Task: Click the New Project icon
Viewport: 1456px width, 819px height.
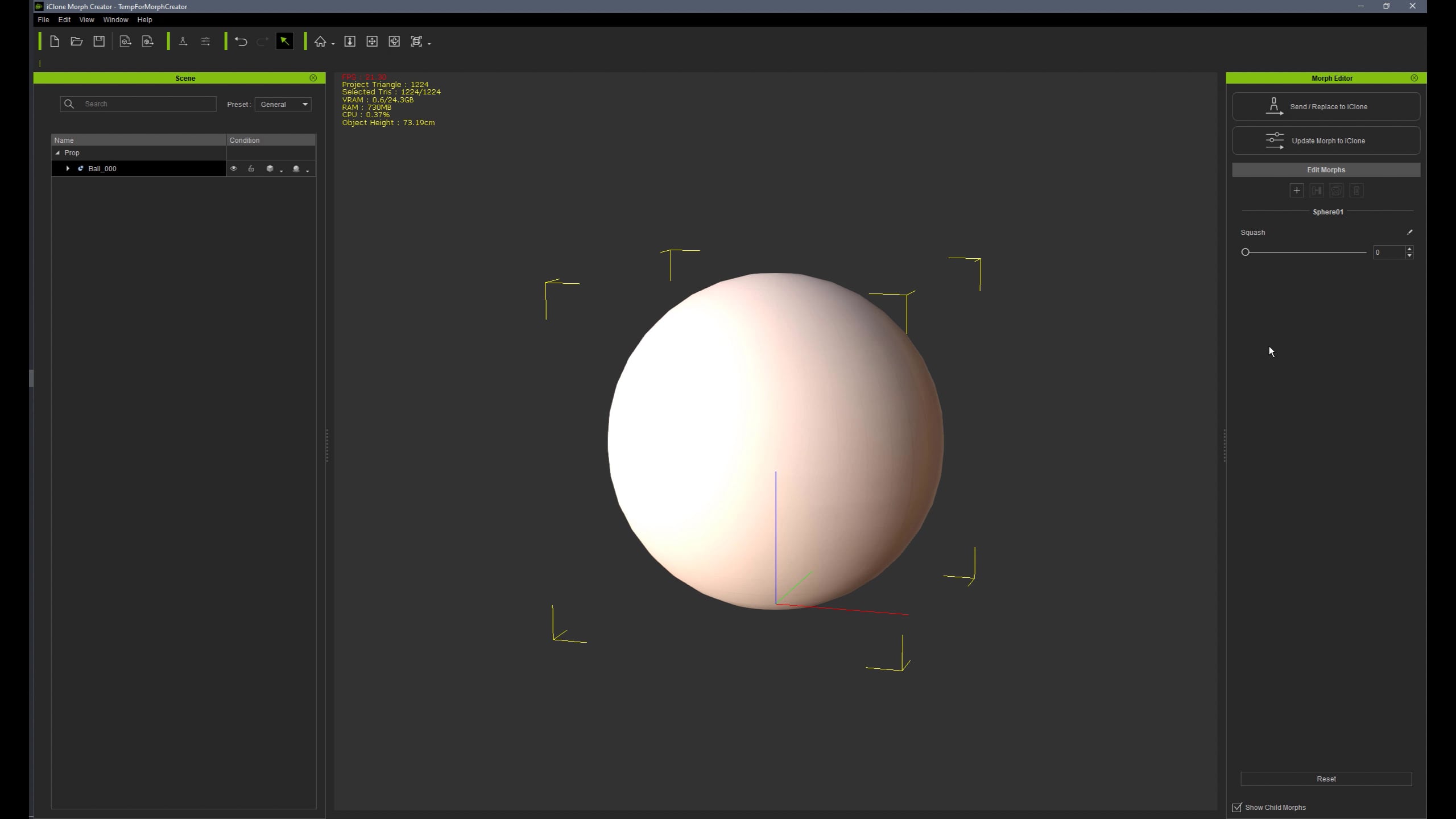Action: point(55,42)
